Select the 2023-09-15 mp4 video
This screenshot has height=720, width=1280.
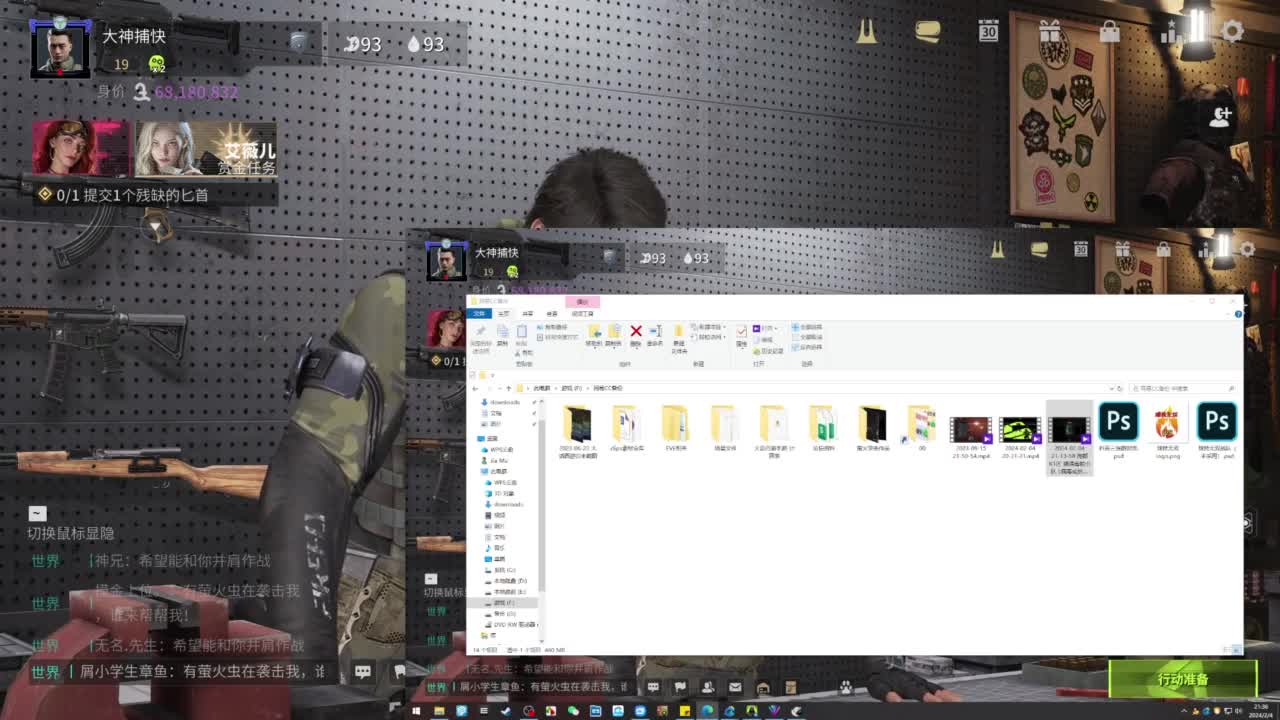point(970,439)
